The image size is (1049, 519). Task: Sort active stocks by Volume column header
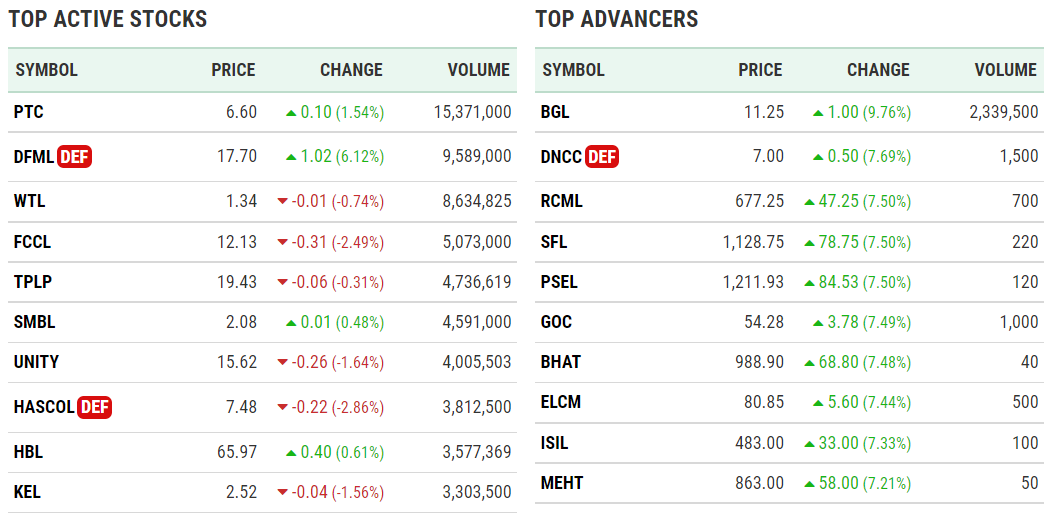point(478,70)
